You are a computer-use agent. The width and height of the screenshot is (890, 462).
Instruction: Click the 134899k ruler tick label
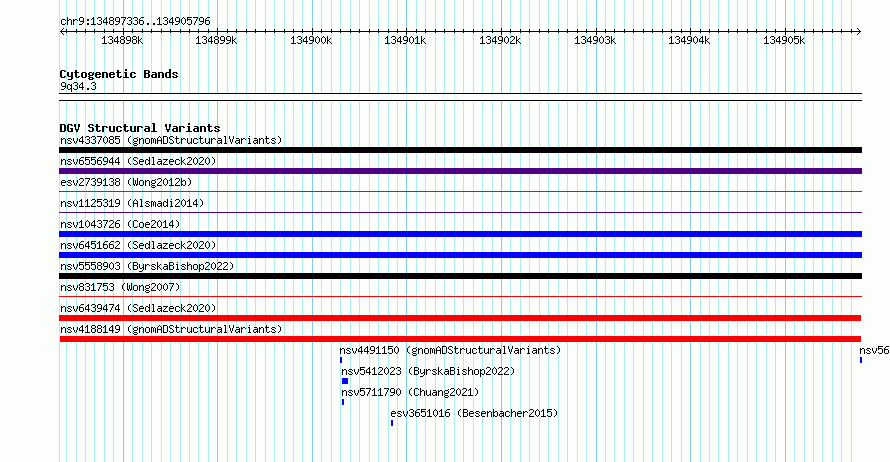tap(216, 41)
